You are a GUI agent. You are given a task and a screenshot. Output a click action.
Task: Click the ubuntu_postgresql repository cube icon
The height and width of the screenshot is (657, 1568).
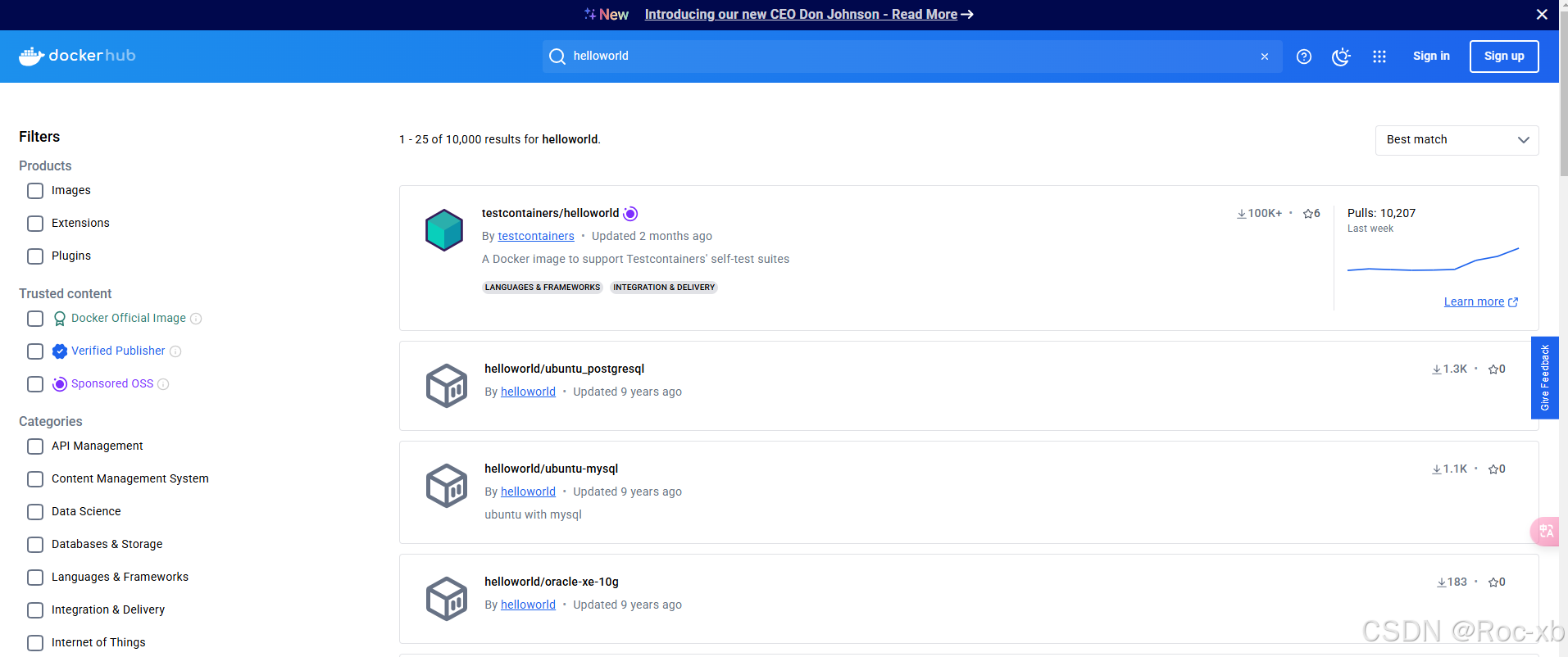pos(447,385)
